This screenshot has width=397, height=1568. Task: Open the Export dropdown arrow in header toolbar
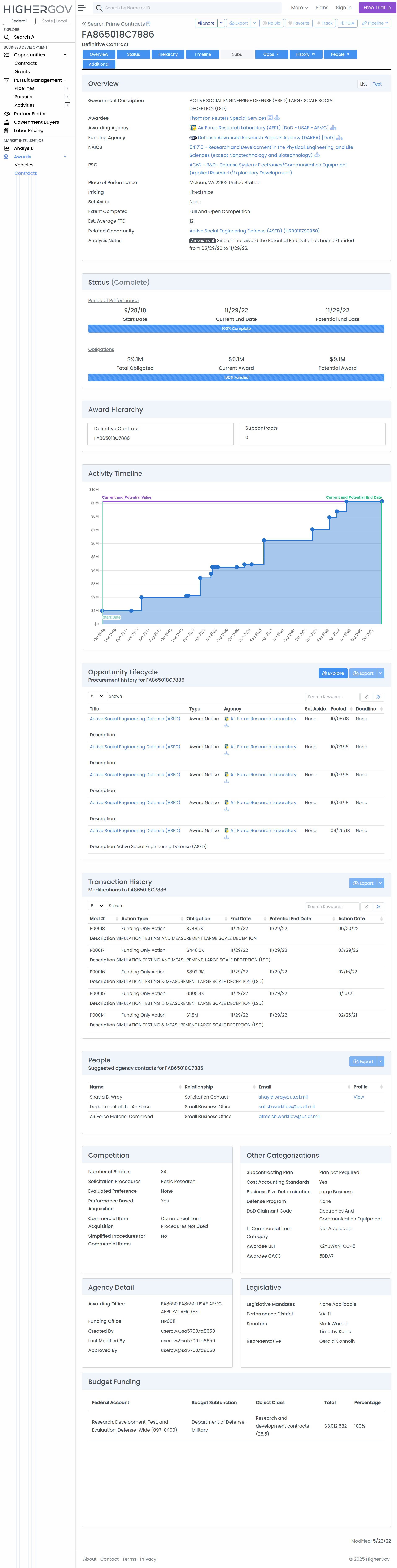pos(254,23)
